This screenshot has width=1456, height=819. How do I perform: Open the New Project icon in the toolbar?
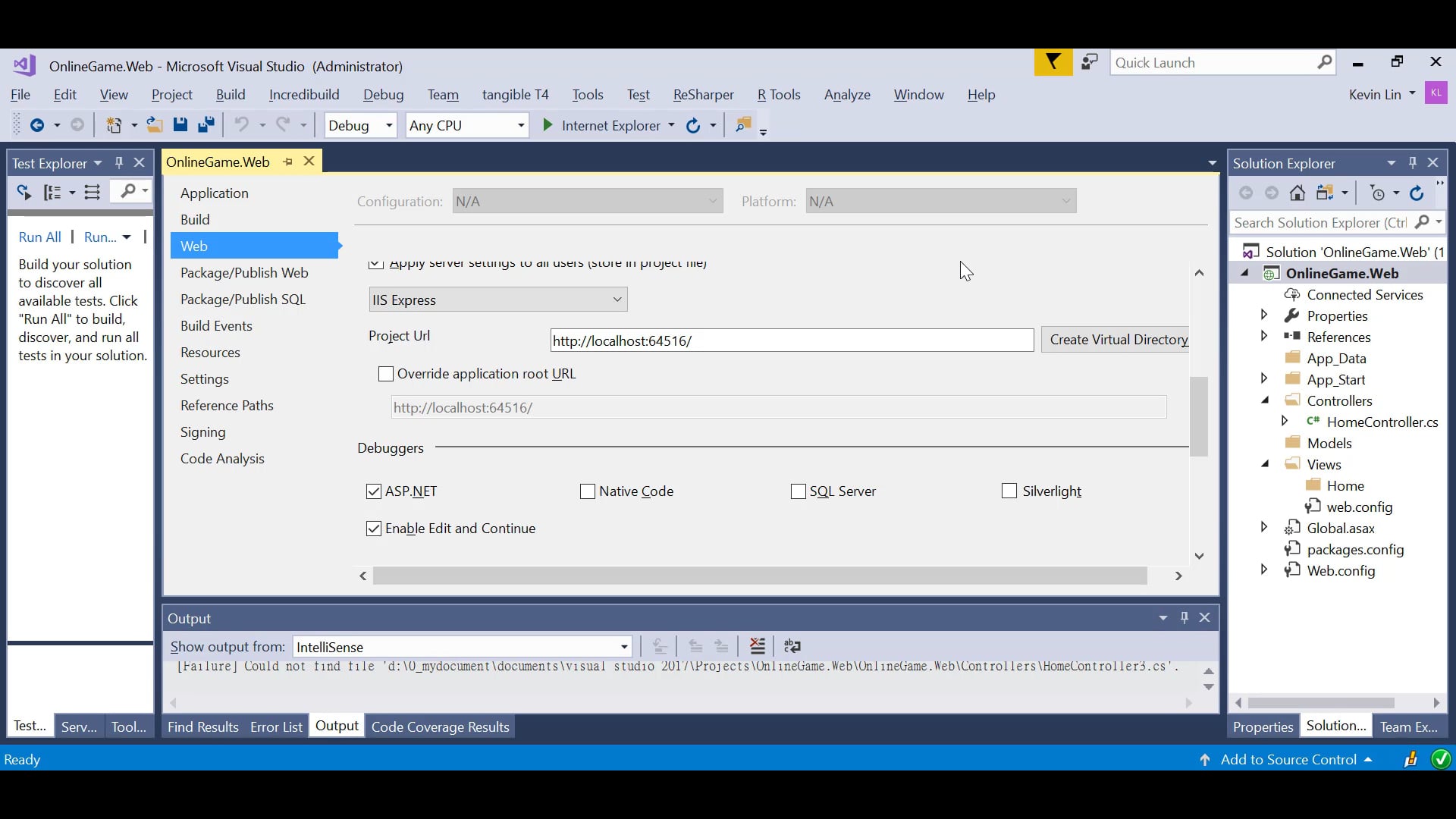pos(115,125)
